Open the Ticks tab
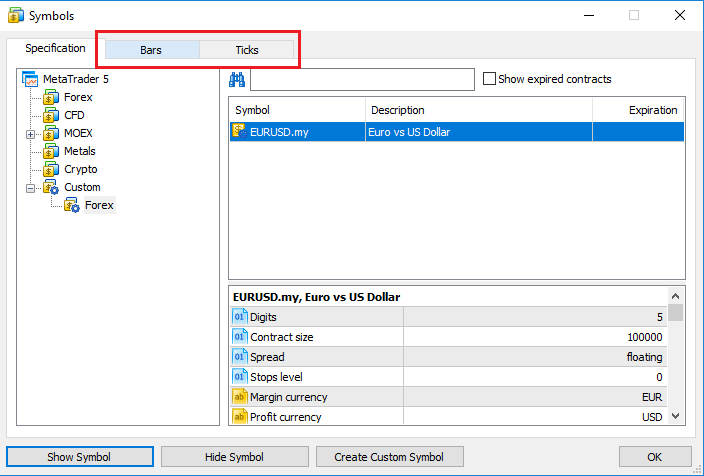The height and width of the screenshot is (476, 704). point(246,50)
